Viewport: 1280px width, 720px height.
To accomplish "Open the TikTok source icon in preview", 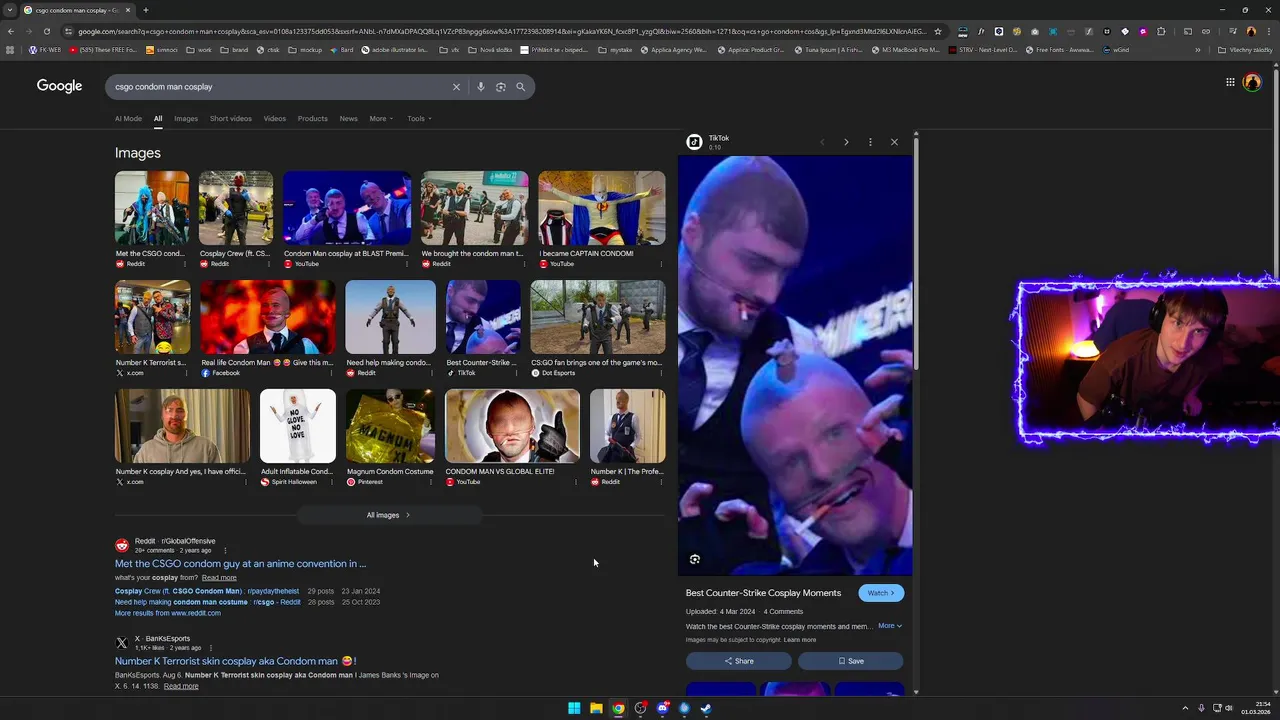I will (694, 142).
